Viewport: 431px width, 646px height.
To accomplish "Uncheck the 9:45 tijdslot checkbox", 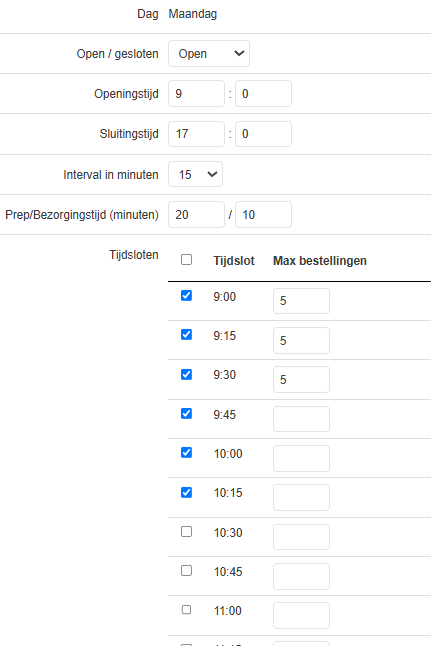I will 186,413.
